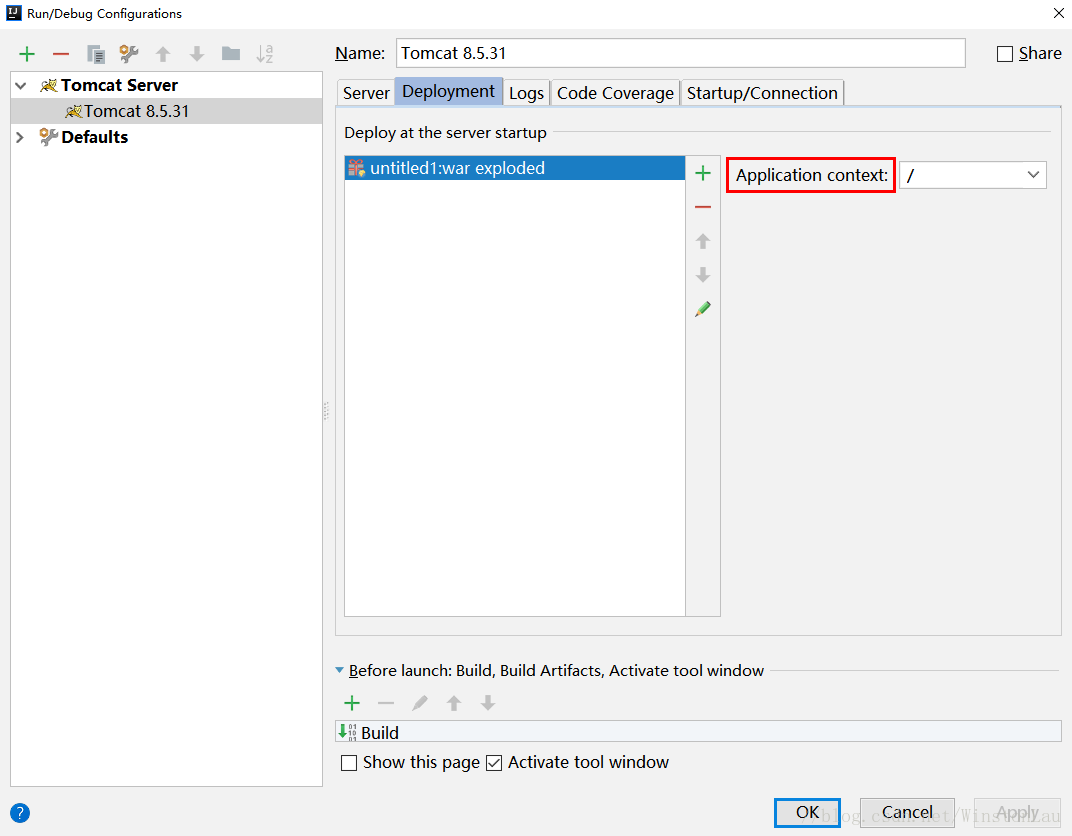Add new configuration with green plus
This screenshot has height=836, width=1072.
point(27,54)
